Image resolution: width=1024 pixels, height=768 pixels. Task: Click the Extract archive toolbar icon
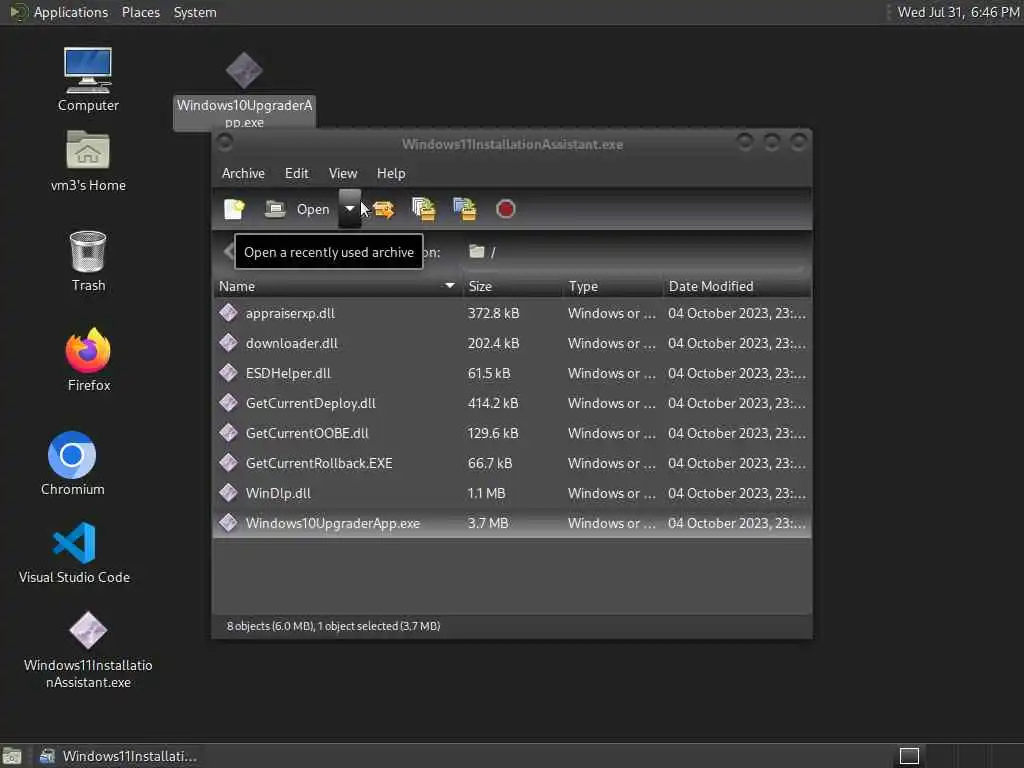(x=384, y=209)
